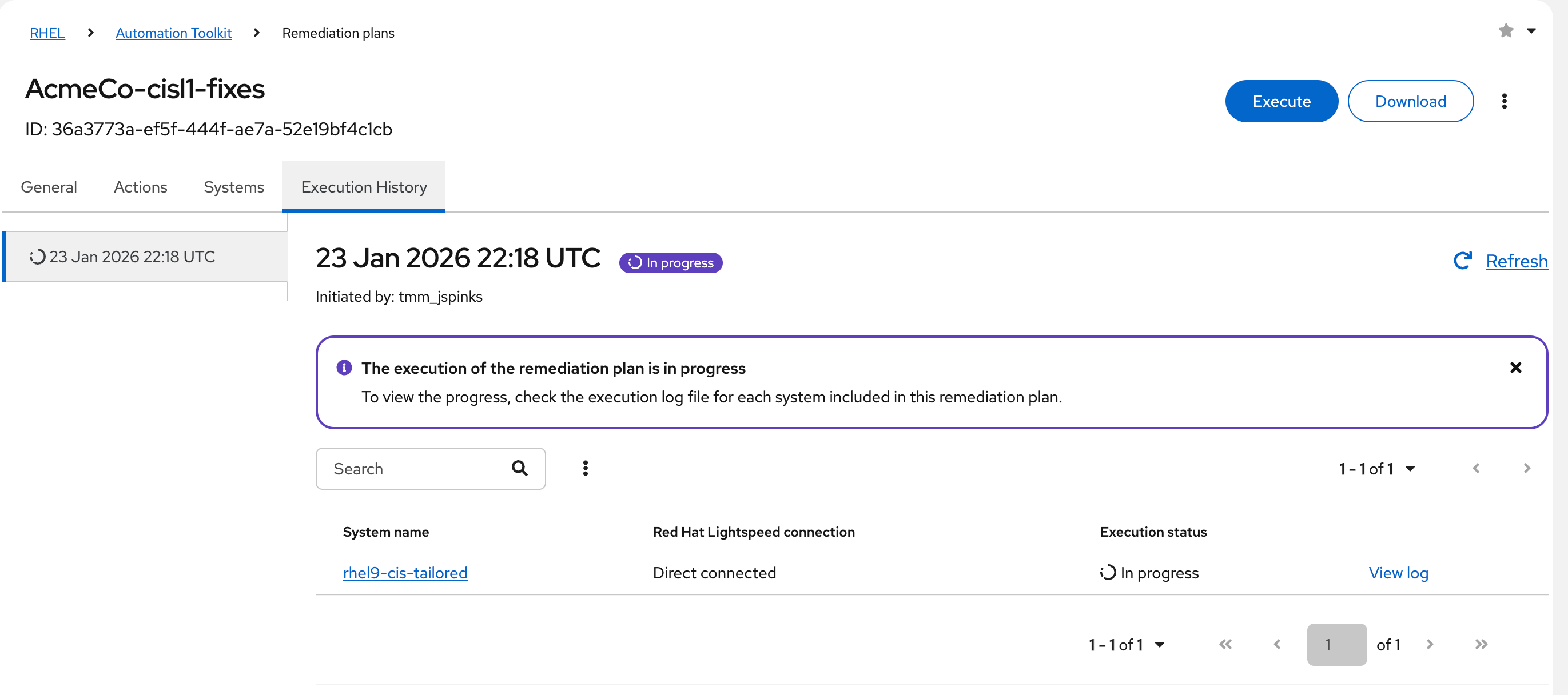Switch to the Actions tab

(140, 187)
